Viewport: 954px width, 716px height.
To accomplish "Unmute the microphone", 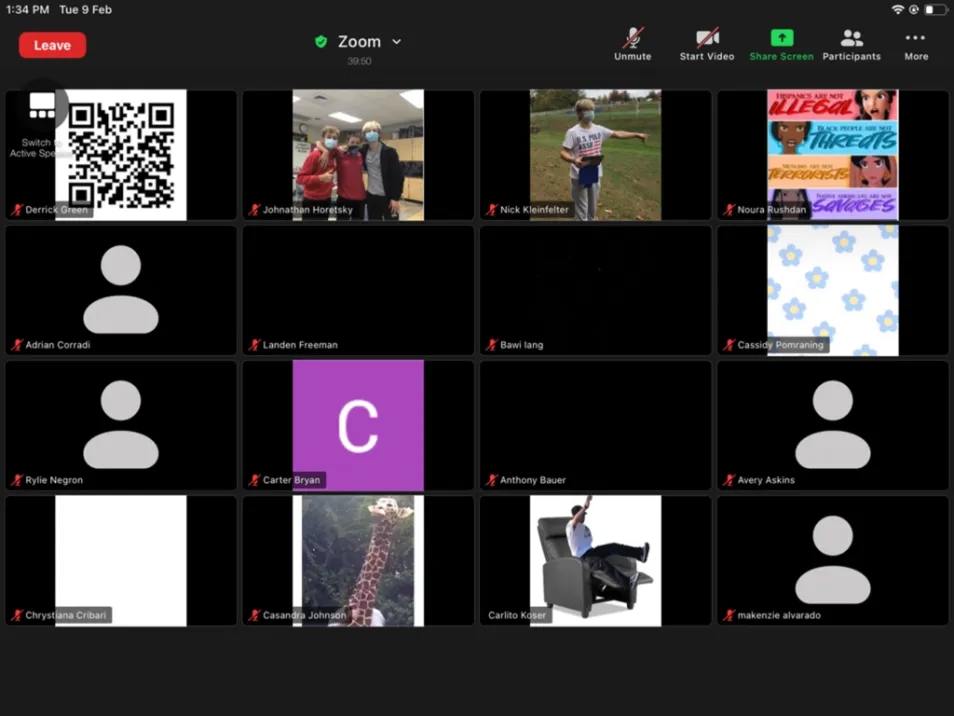I will click(x=632, y=39).
